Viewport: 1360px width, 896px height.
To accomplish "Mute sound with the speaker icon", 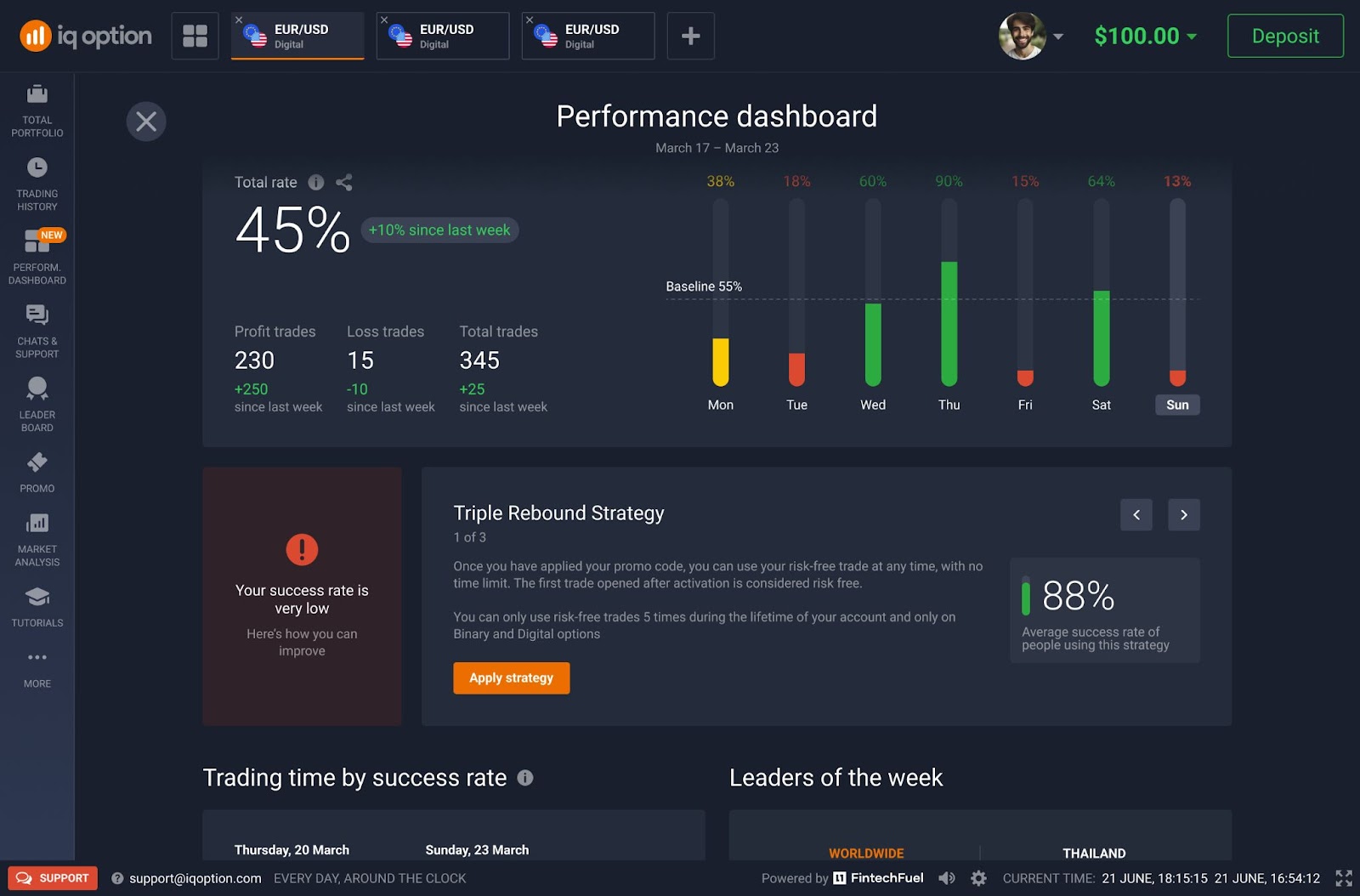I will (947, 878).
